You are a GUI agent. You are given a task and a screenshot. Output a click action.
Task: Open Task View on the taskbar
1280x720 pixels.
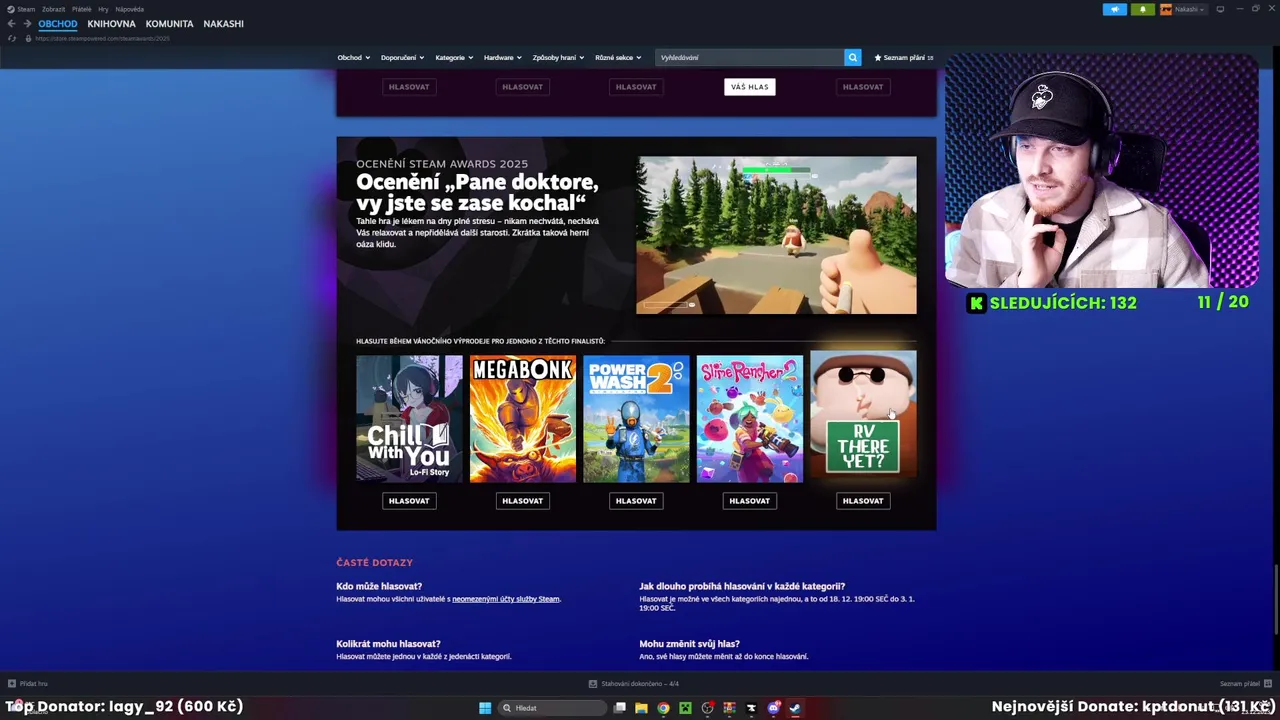tap(620, 708)
